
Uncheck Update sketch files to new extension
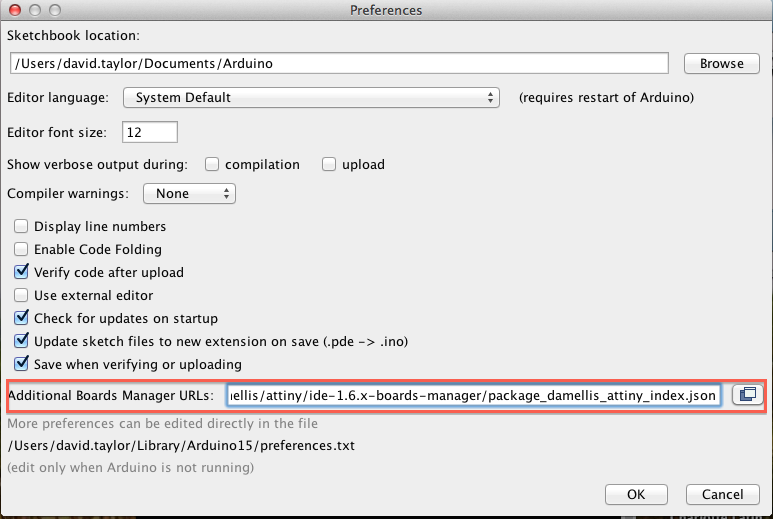point(21,341)
